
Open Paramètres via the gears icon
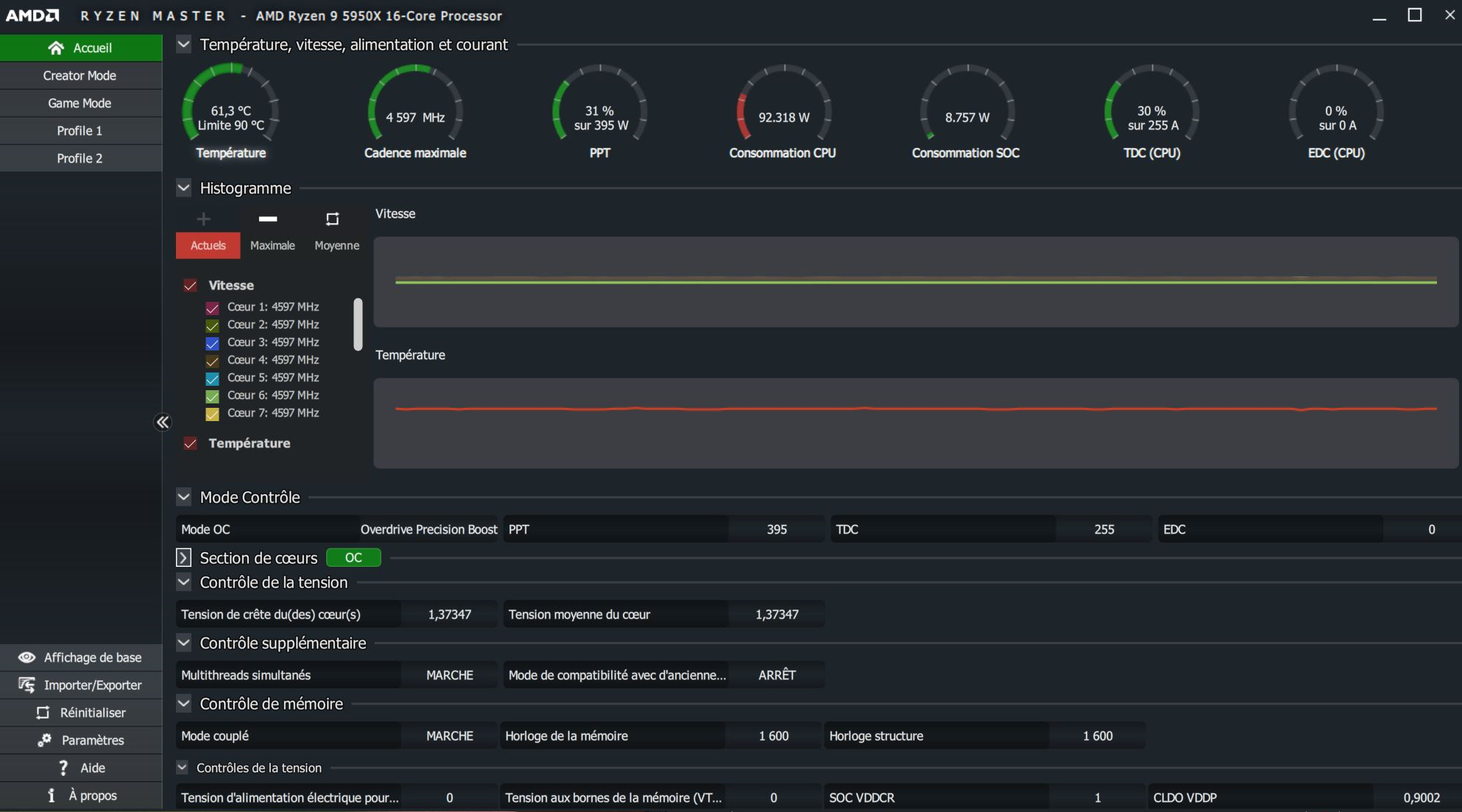pyautogui.click(x=45, y=740)
